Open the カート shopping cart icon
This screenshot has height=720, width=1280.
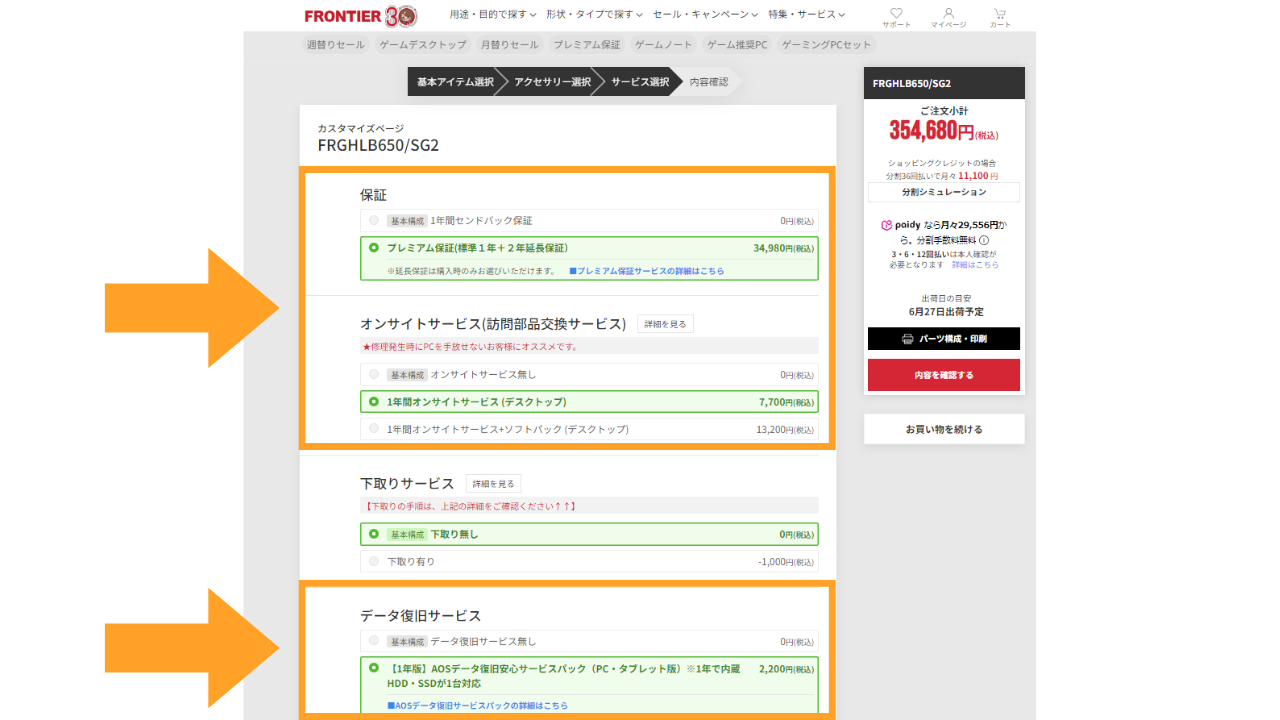click(1000, 14)
